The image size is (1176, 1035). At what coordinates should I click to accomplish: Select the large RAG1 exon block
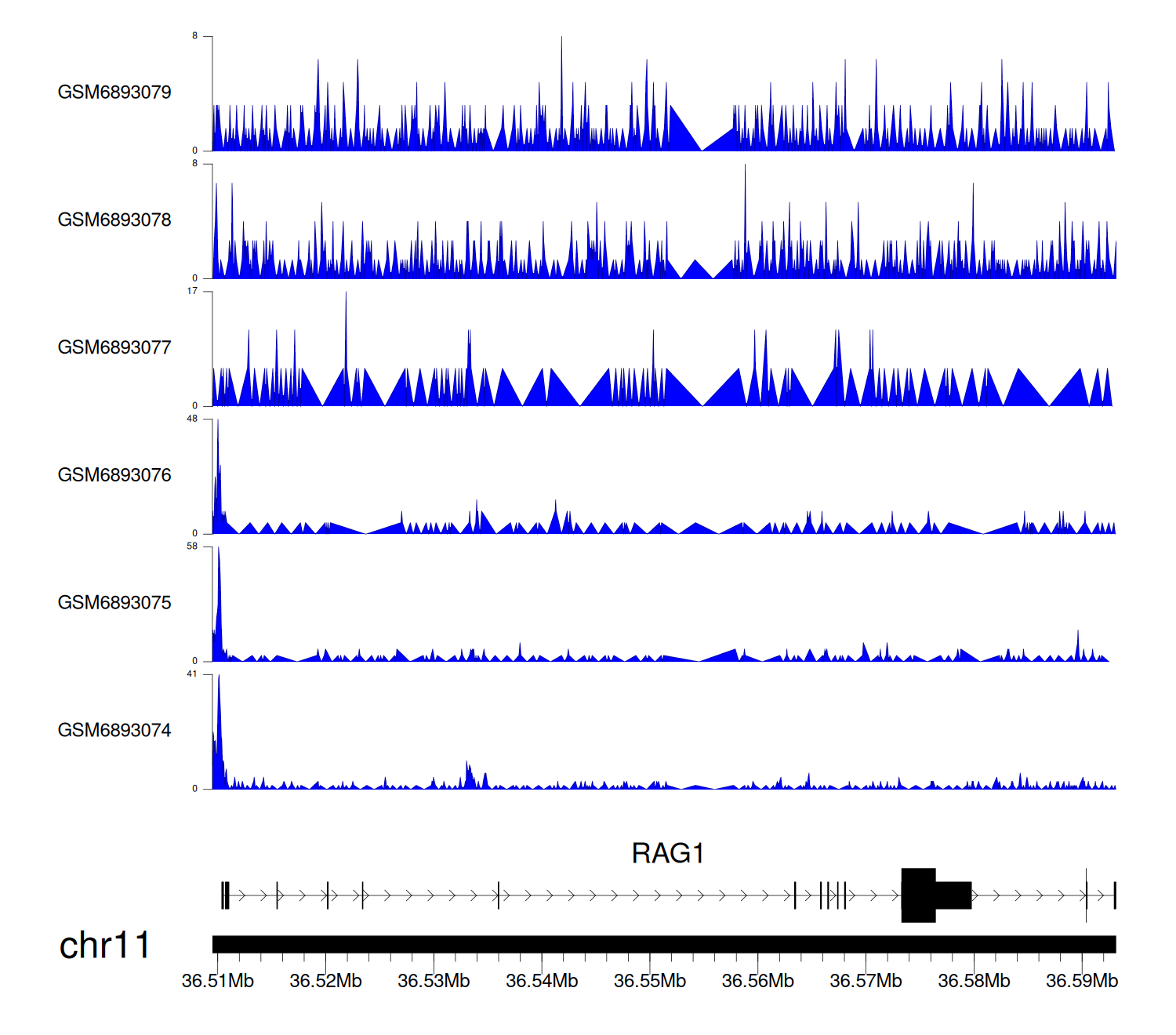(918, 895)
